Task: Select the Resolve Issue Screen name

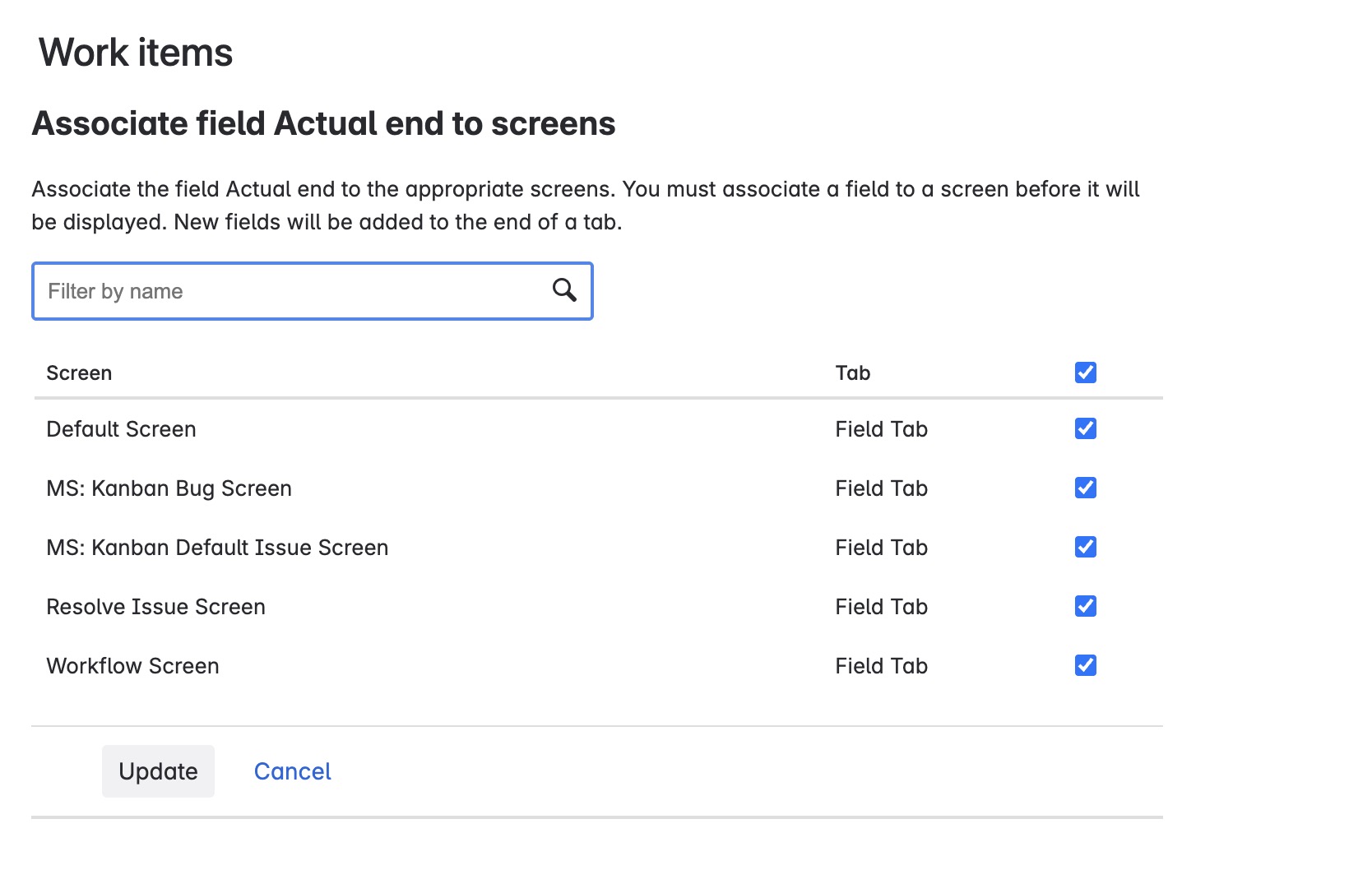Action: (x=155, y=607)
